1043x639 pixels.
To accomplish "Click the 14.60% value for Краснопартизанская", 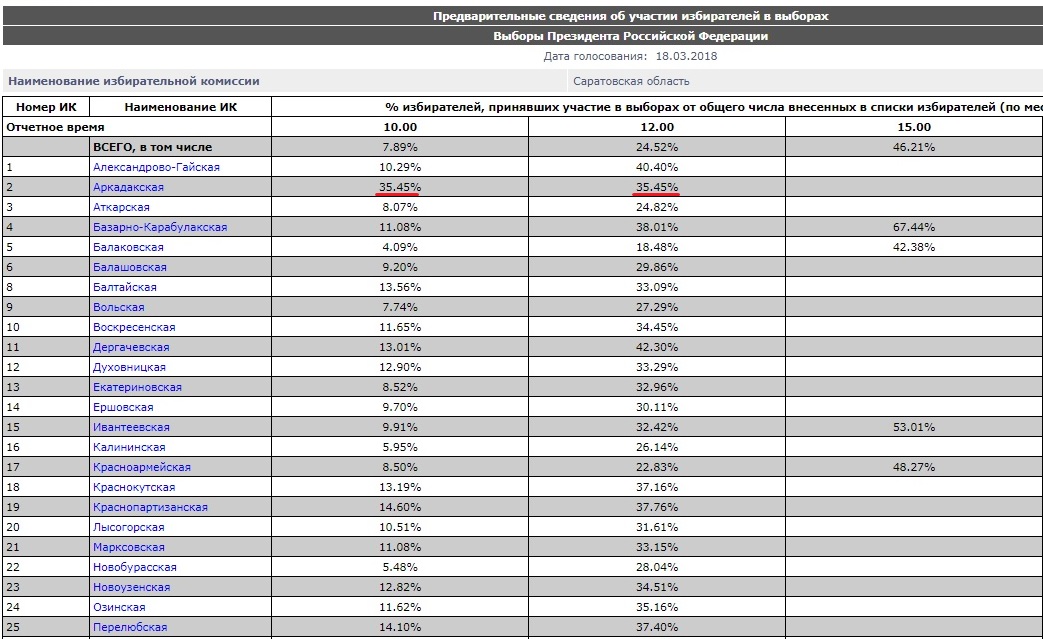I will [x=400, y=506].
